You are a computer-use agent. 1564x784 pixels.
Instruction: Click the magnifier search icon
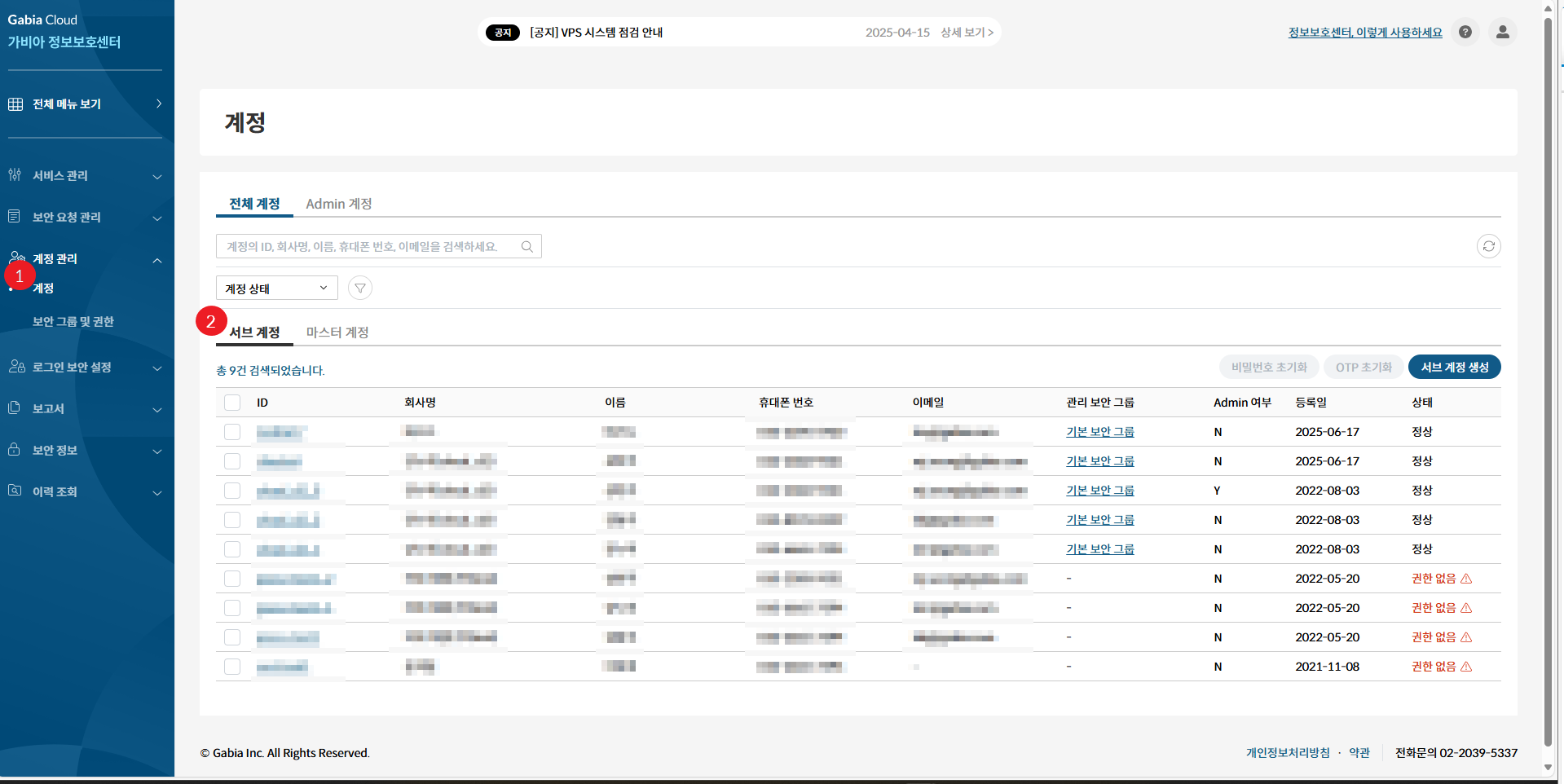527,247
